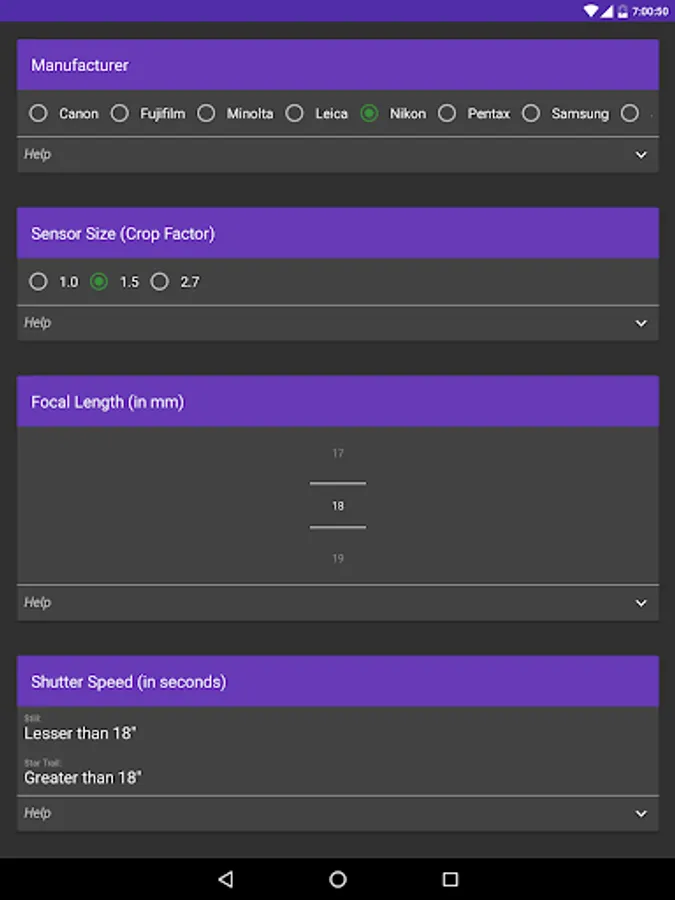The image size is (675, 900).
Task: Choose Fujifilm as manufacturer
Action: 120,114
